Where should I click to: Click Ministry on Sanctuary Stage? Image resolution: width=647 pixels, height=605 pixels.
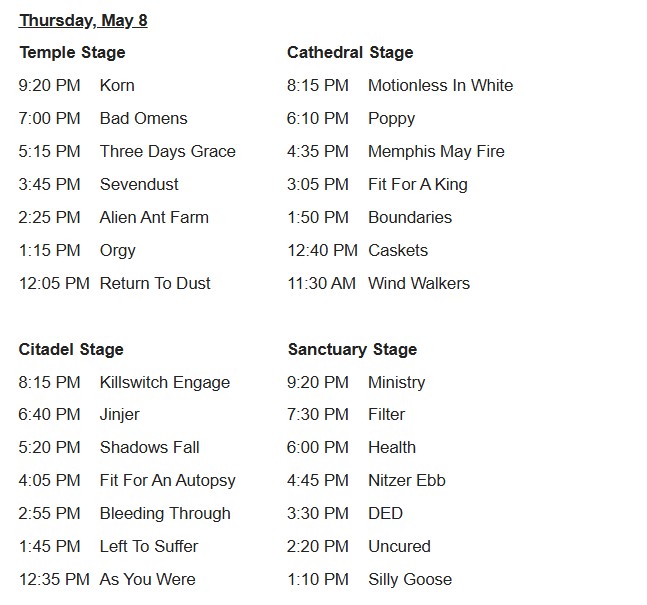[397, 382]
